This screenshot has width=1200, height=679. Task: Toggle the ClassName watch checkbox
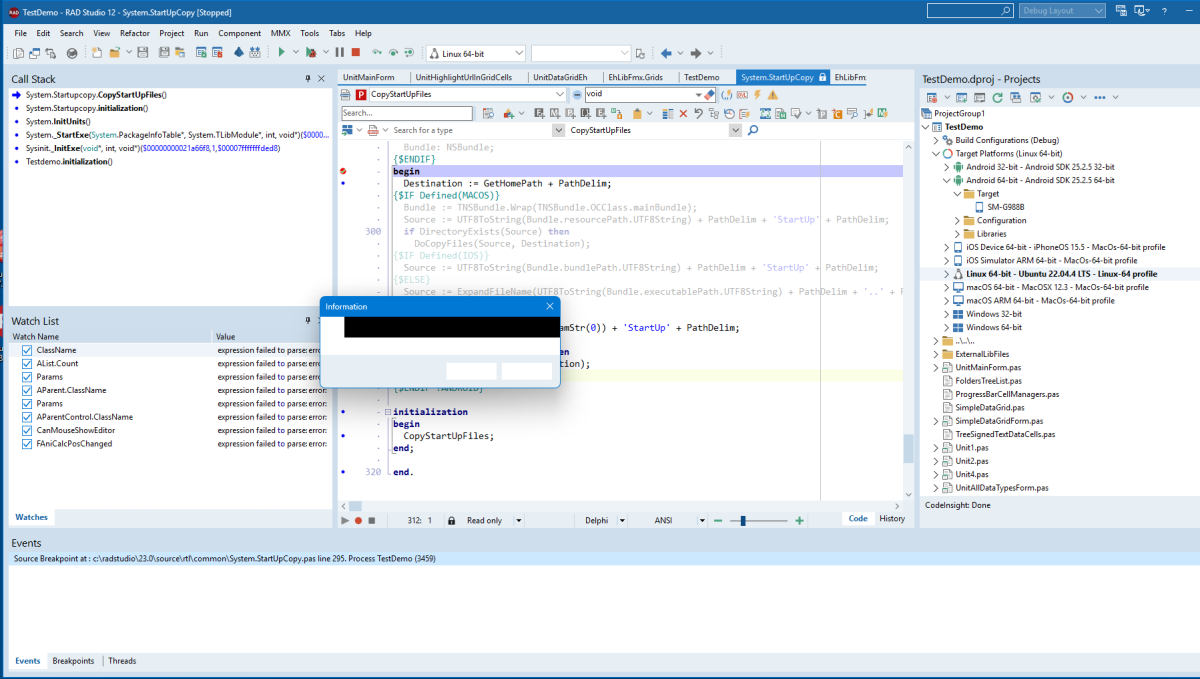pyautogui.click(x=27, y=351)
